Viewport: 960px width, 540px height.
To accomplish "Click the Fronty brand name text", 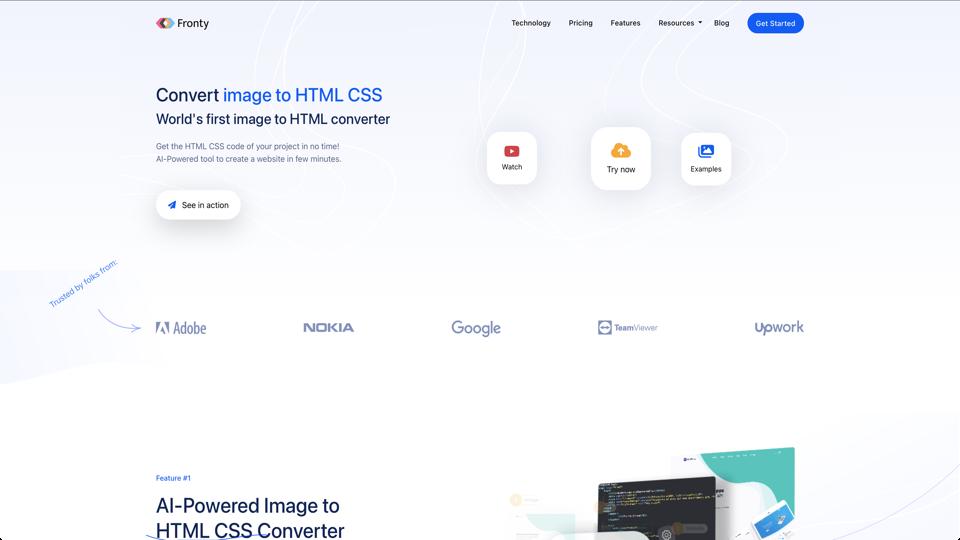I will click(x=193, y=23).
